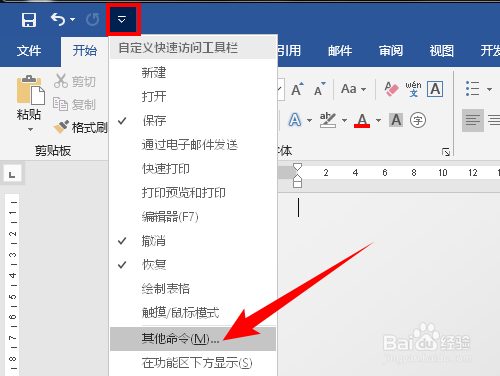
Task: Click the left indent marker on ruler
Action: 298,184
